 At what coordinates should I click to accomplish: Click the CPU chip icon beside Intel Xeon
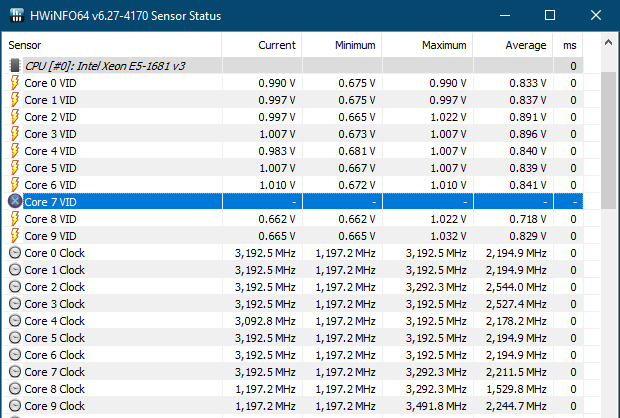point(15,65)
